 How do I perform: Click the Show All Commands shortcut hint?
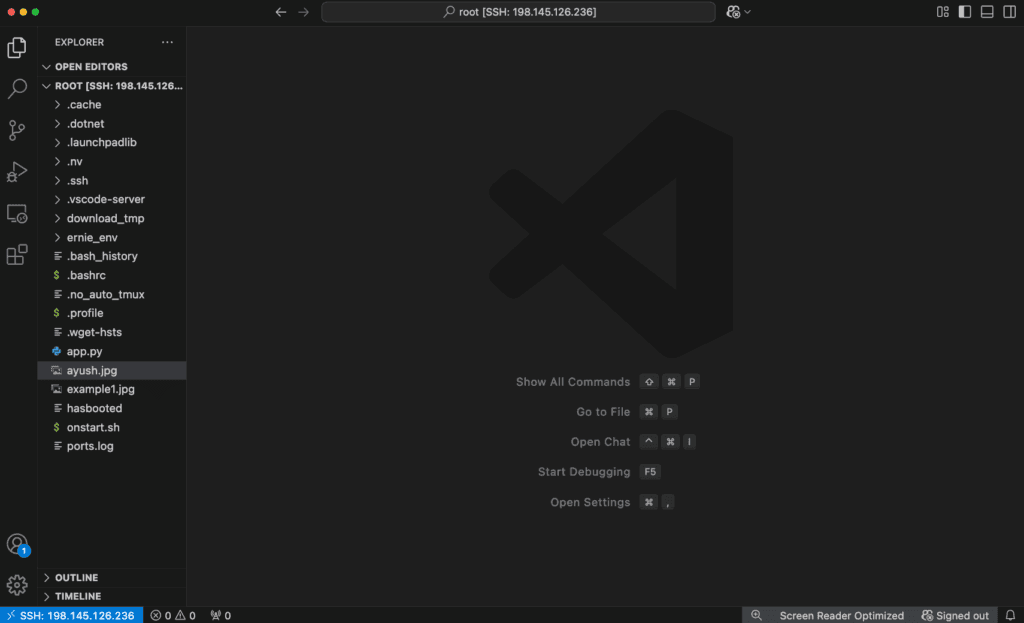pyautogui.click(x=607, y=382)
